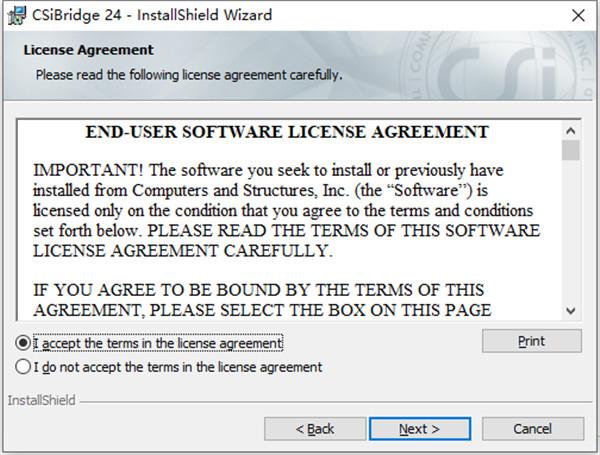Viewport: 600px width, 455px height.
Task: Click the 'IMPORTANT!' paragraph in the license text
Action: [287, 210]
